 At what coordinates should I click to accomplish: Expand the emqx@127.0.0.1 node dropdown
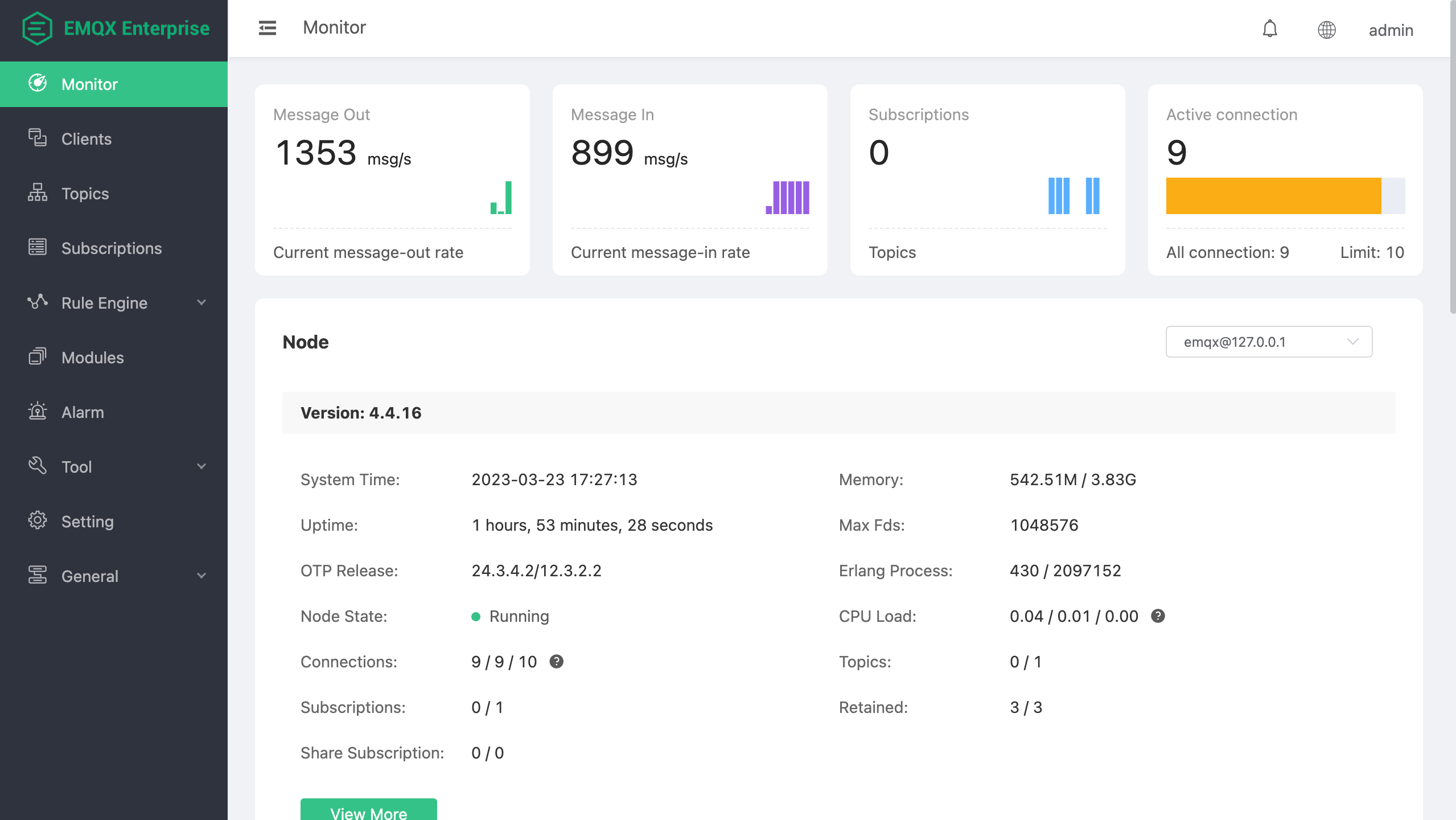click(1269, 342)
